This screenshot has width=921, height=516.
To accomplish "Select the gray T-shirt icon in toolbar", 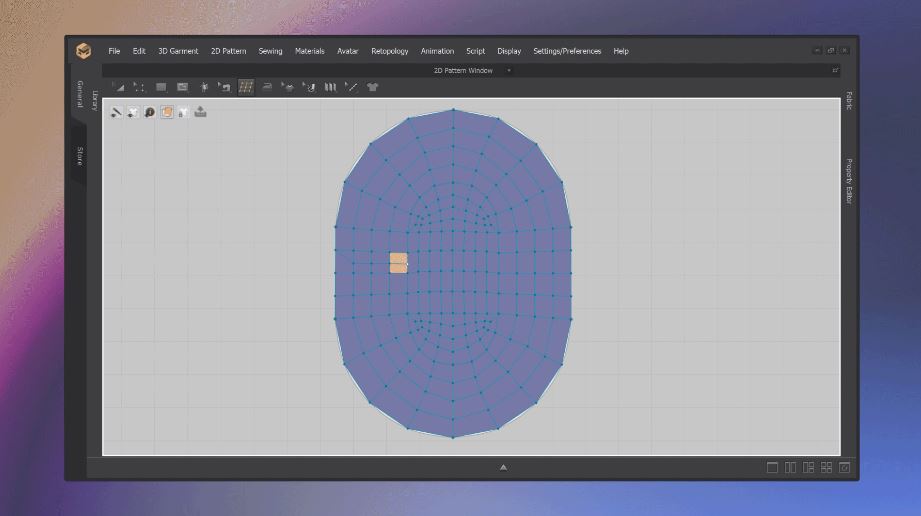I will tap(373, 87).
